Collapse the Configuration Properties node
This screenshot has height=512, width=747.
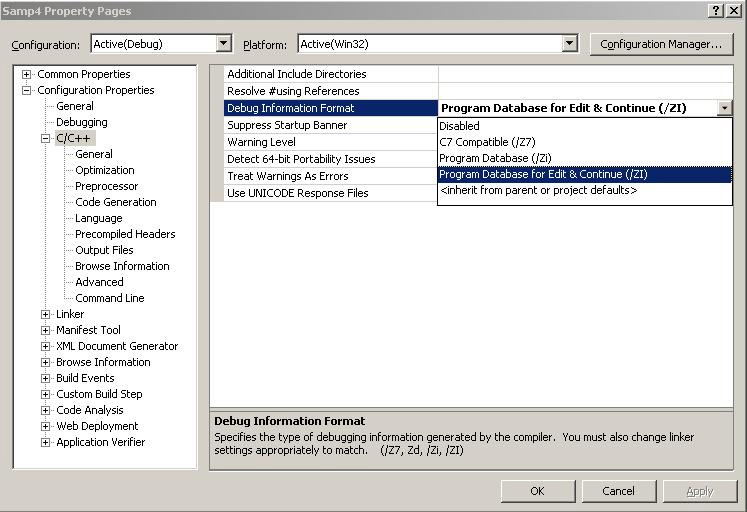click(27, 90)
